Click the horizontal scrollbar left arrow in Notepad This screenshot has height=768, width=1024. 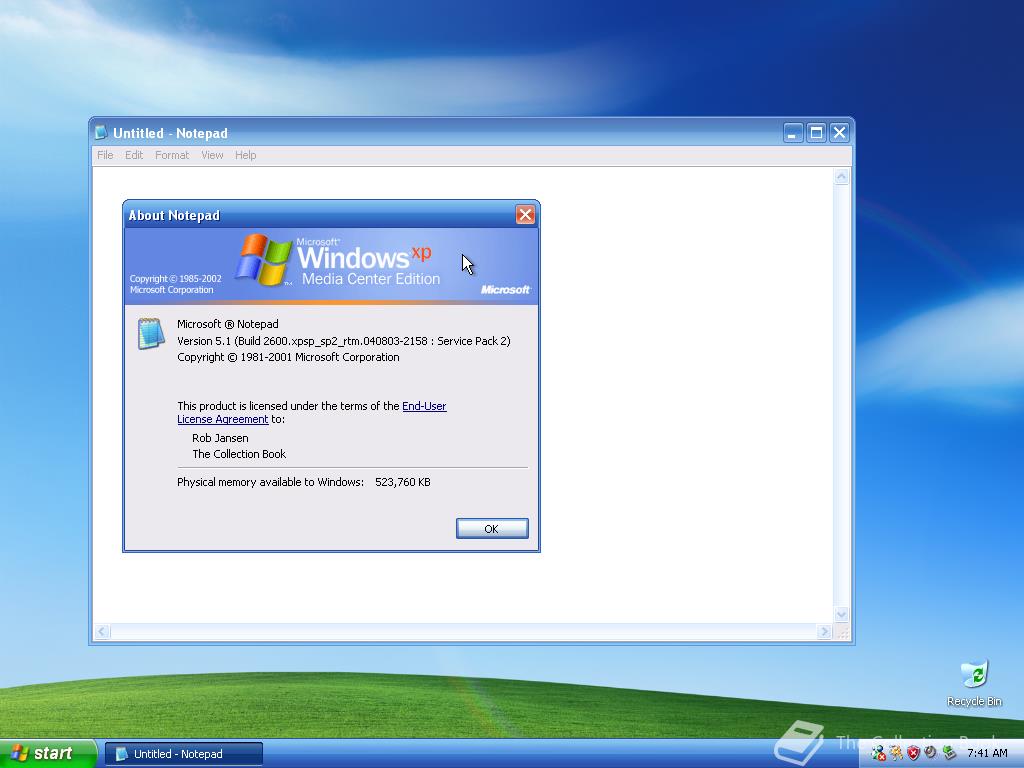102,632
